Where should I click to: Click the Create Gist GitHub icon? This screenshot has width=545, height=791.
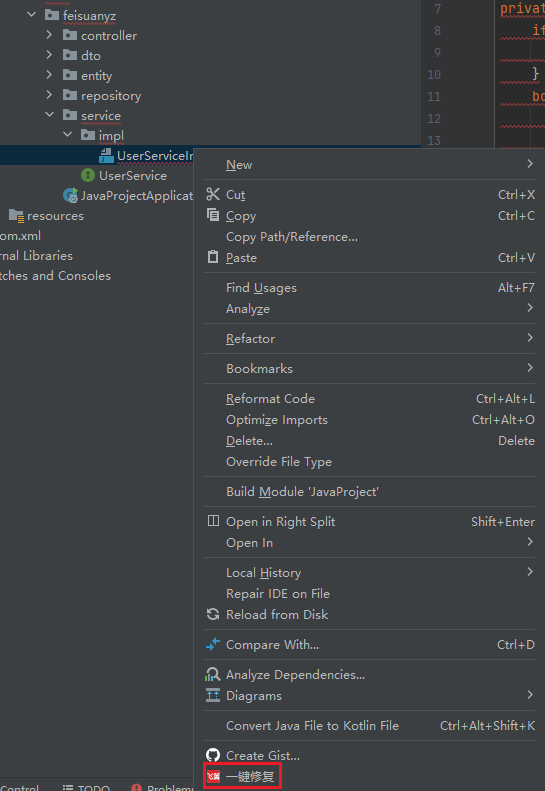tap(213, 755)
